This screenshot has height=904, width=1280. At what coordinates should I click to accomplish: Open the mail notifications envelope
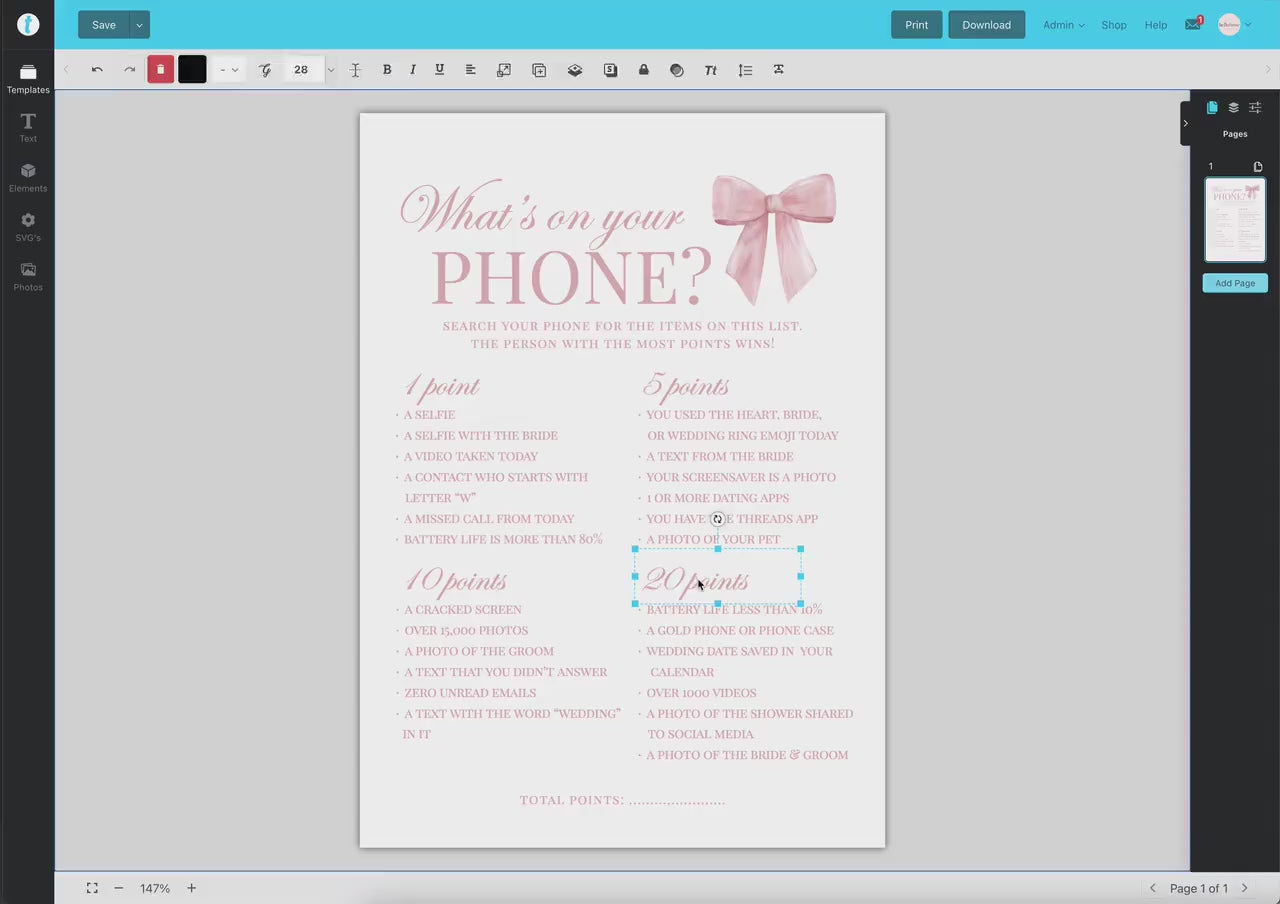tap(1192, 25)
